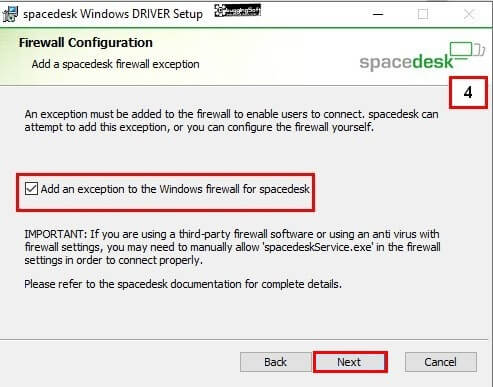Viewport: 493px width, 387px height.
Task: Proceed with the Next button
Action: 349,362
